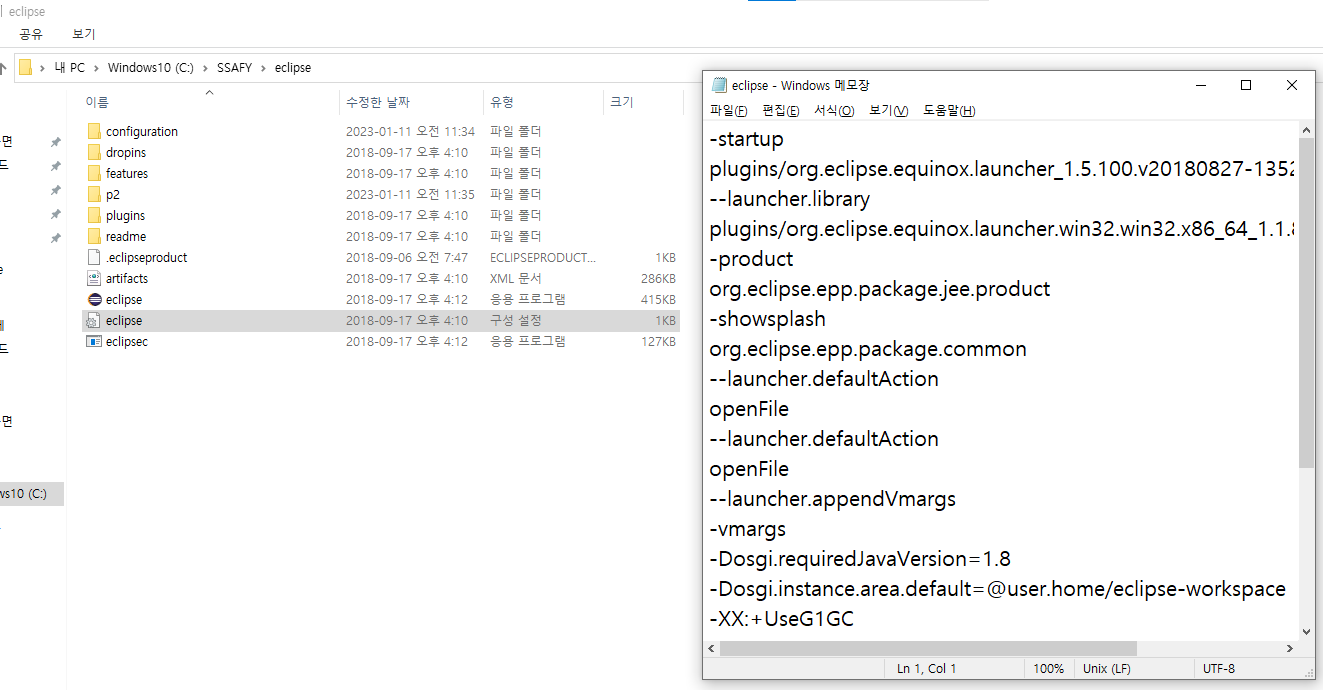1323x690 pixels.
Task: Select the .eclipseproduct file icon
Action: coord(94,257)
